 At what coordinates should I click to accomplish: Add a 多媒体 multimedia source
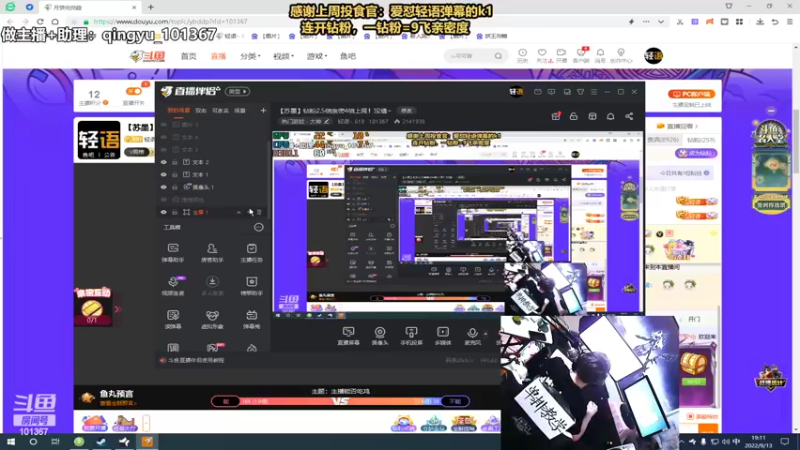tap(443, 336)
